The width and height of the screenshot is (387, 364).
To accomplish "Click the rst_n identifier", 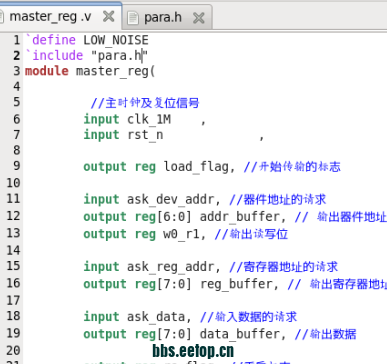I will click(x=145, y=135).
